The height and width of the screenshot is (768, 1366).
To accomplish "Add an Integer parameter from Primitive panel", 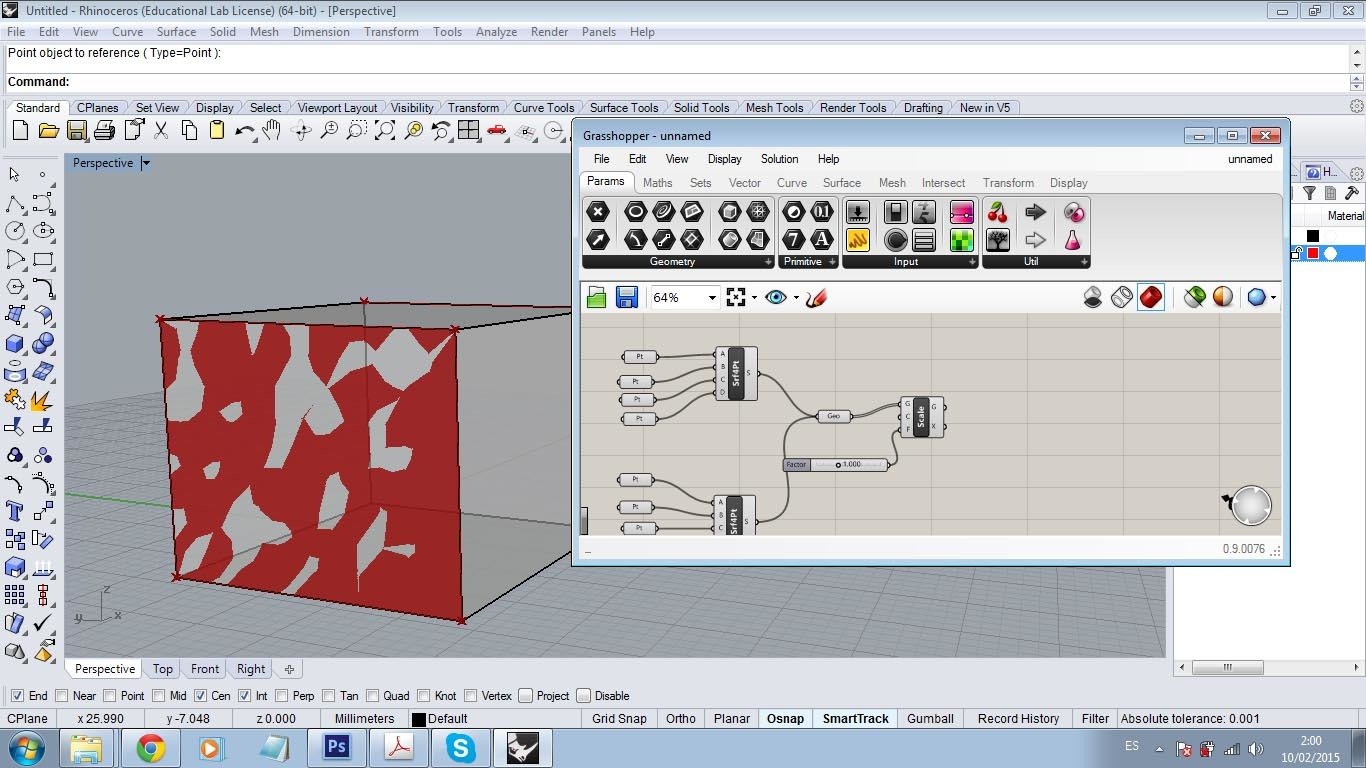I will pyautogui.click(x=793, y=239).
